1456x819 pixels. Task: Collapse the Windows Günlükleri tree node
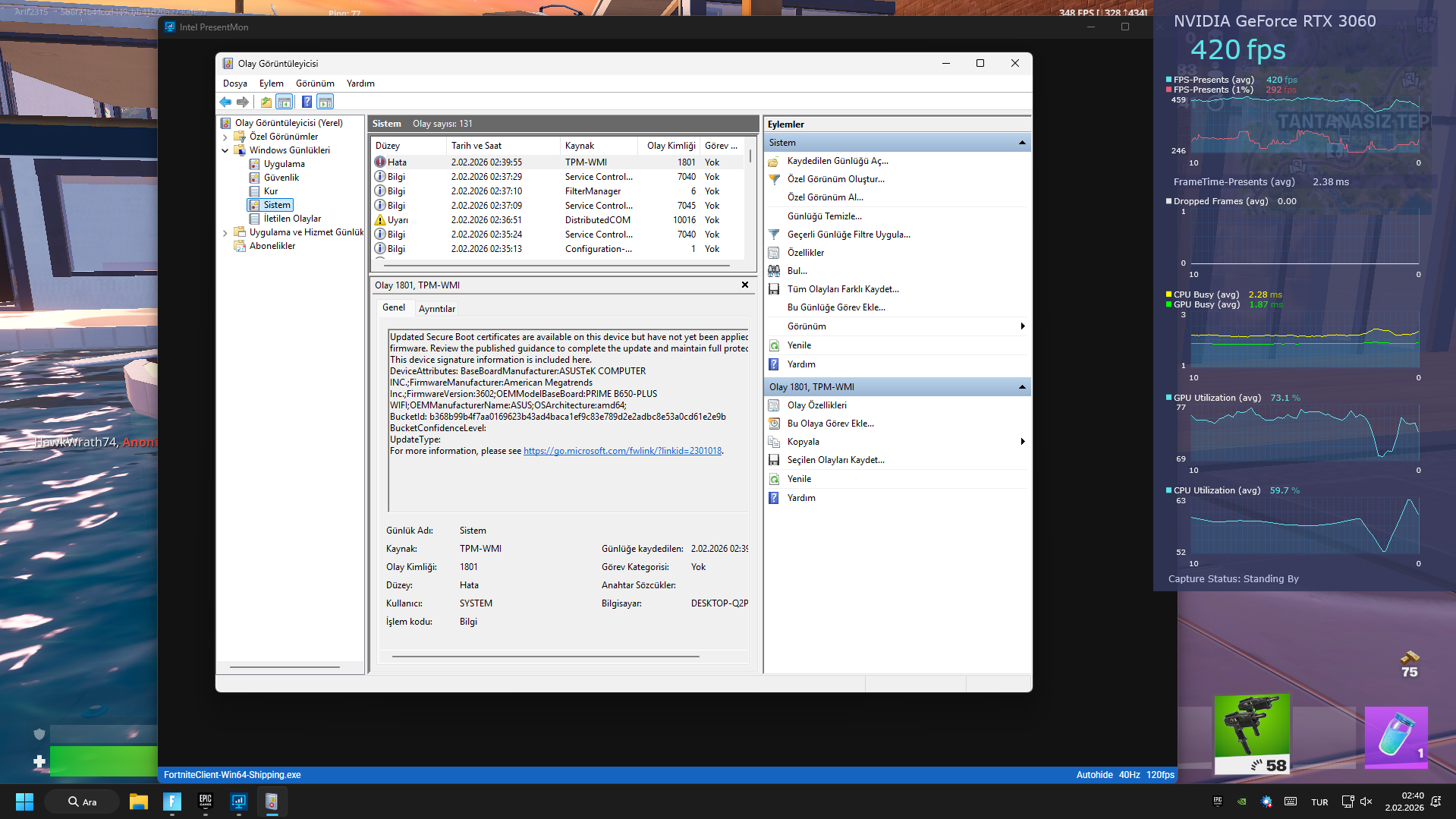[225, 151]
